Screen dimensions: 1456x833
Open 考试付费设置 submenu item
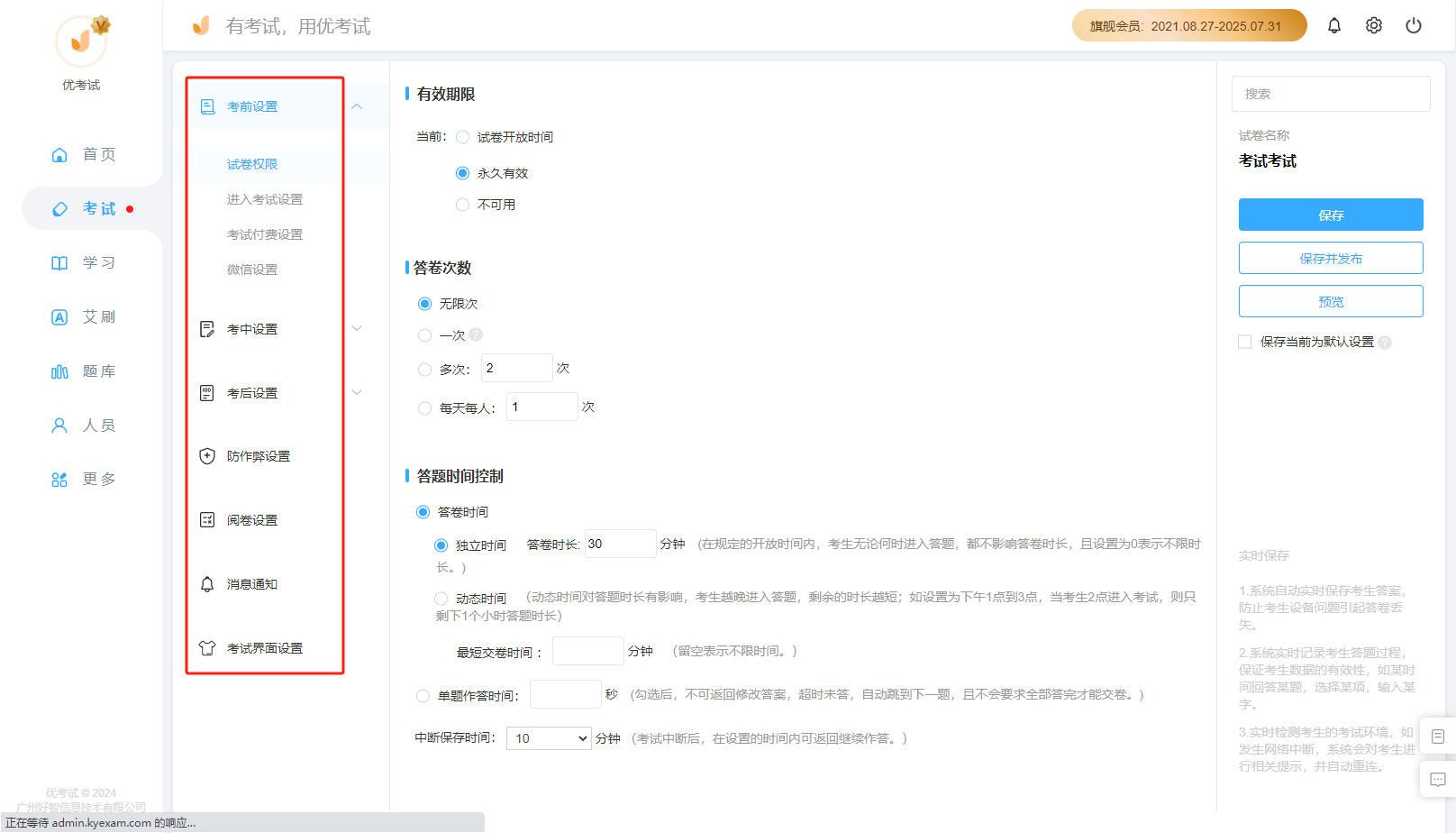click(x=265, y=234)
